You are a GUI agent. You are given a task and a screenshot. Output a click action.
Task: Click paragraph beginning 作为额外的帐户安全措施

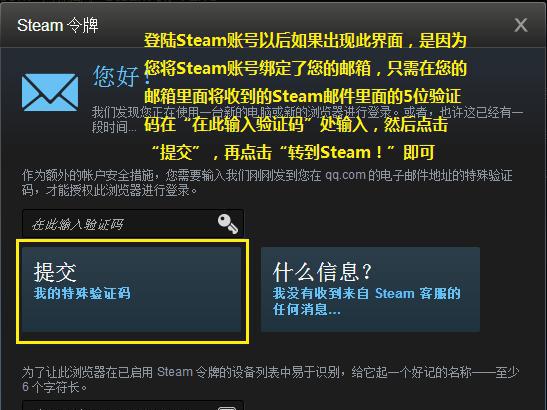point(267,182)
